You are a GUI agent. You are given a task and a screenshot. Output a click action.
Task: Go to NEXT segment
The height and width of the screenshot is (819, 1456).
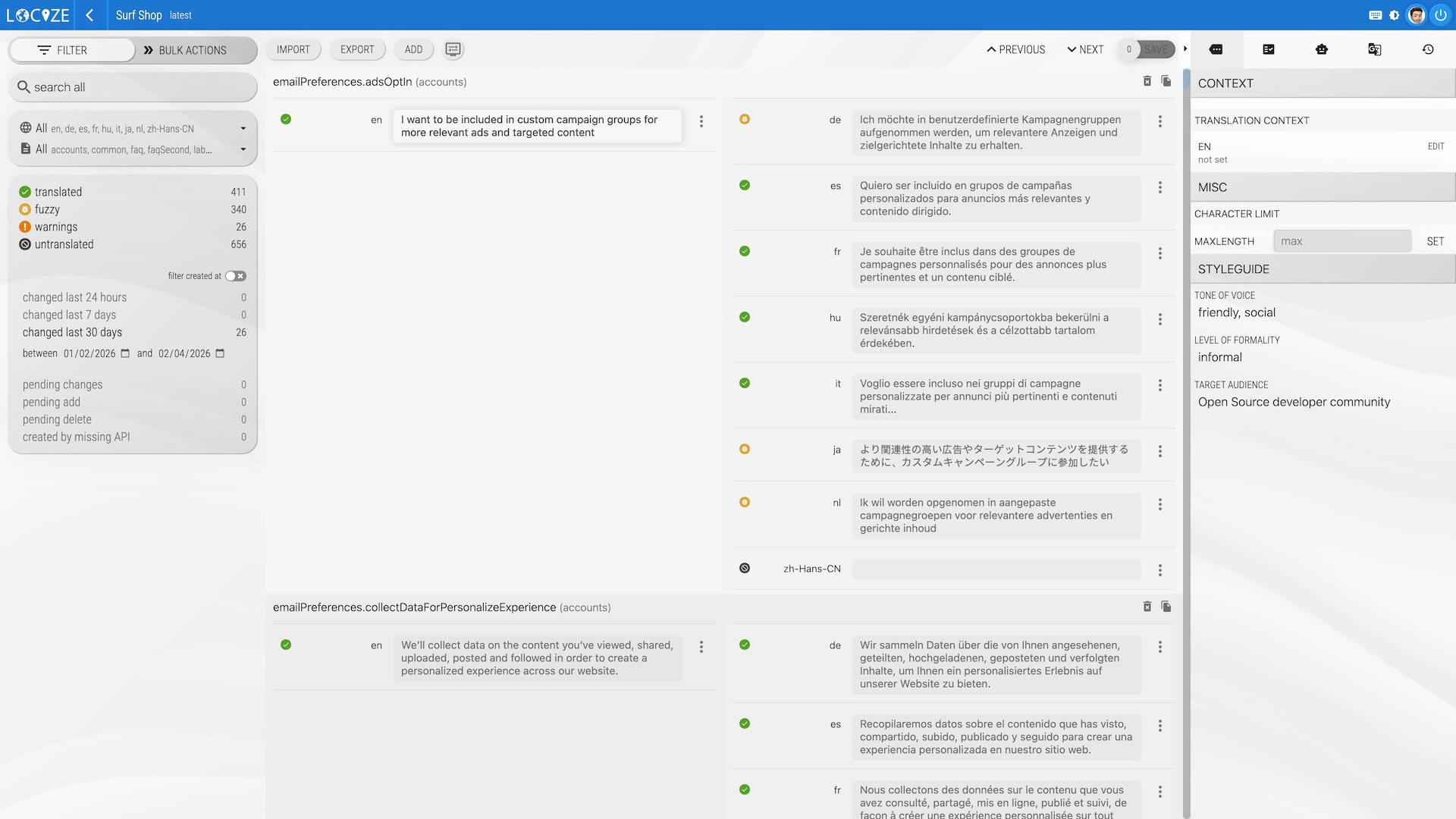pyautogui.click(x=1085, y=49)
